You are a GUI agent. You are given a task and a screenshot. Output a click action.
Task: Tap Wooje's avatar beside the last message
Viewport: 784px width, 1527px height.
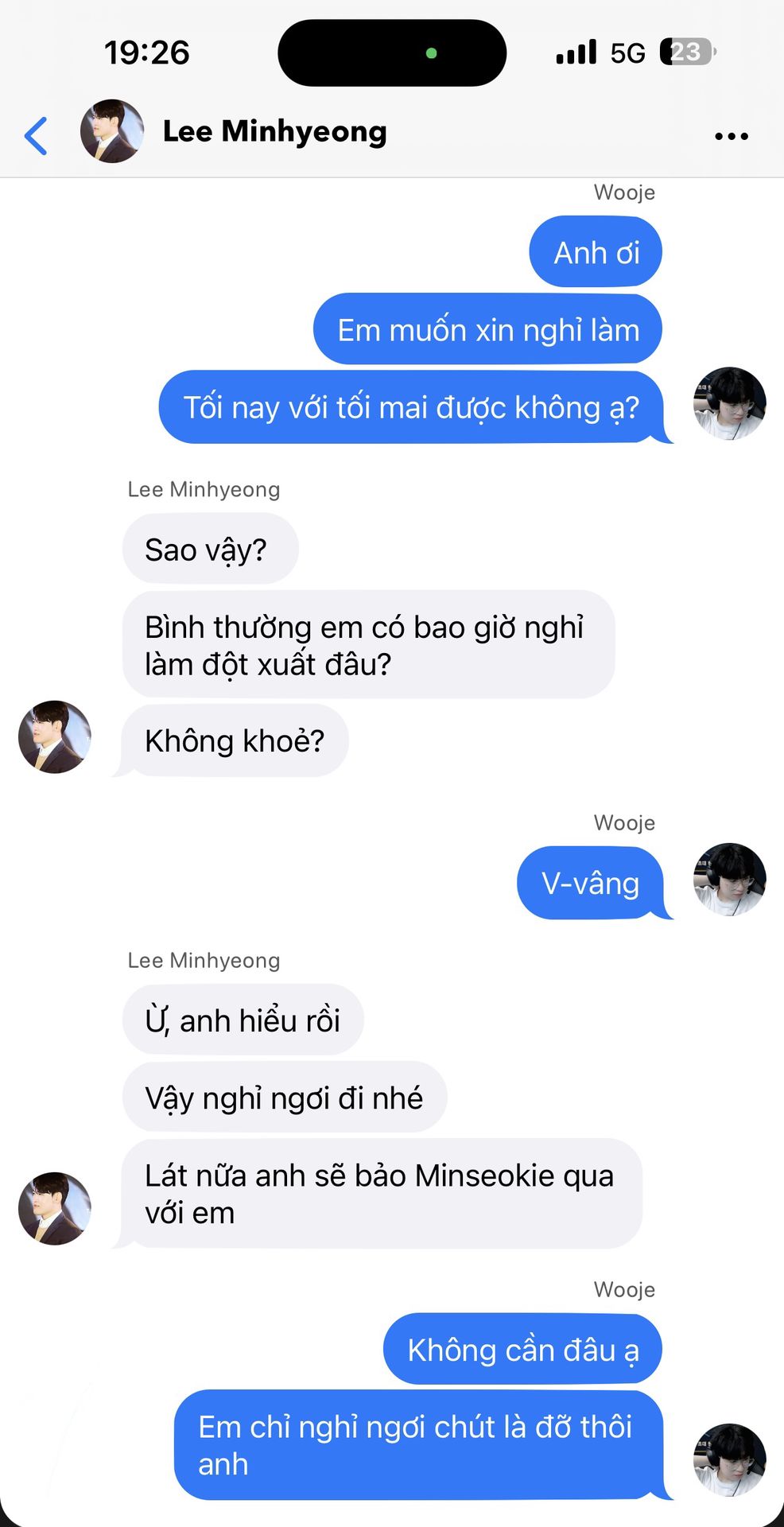click(730, 1460)
